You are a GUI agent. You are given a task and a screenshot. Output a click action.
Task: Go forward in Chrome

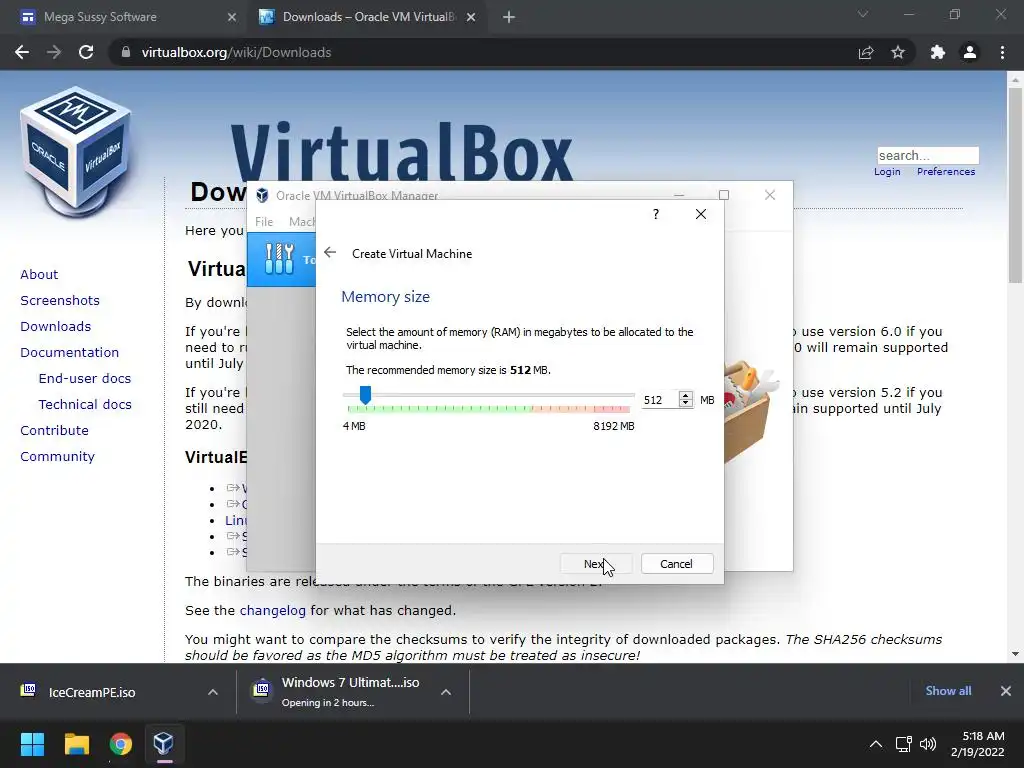[x=54, y=52]
